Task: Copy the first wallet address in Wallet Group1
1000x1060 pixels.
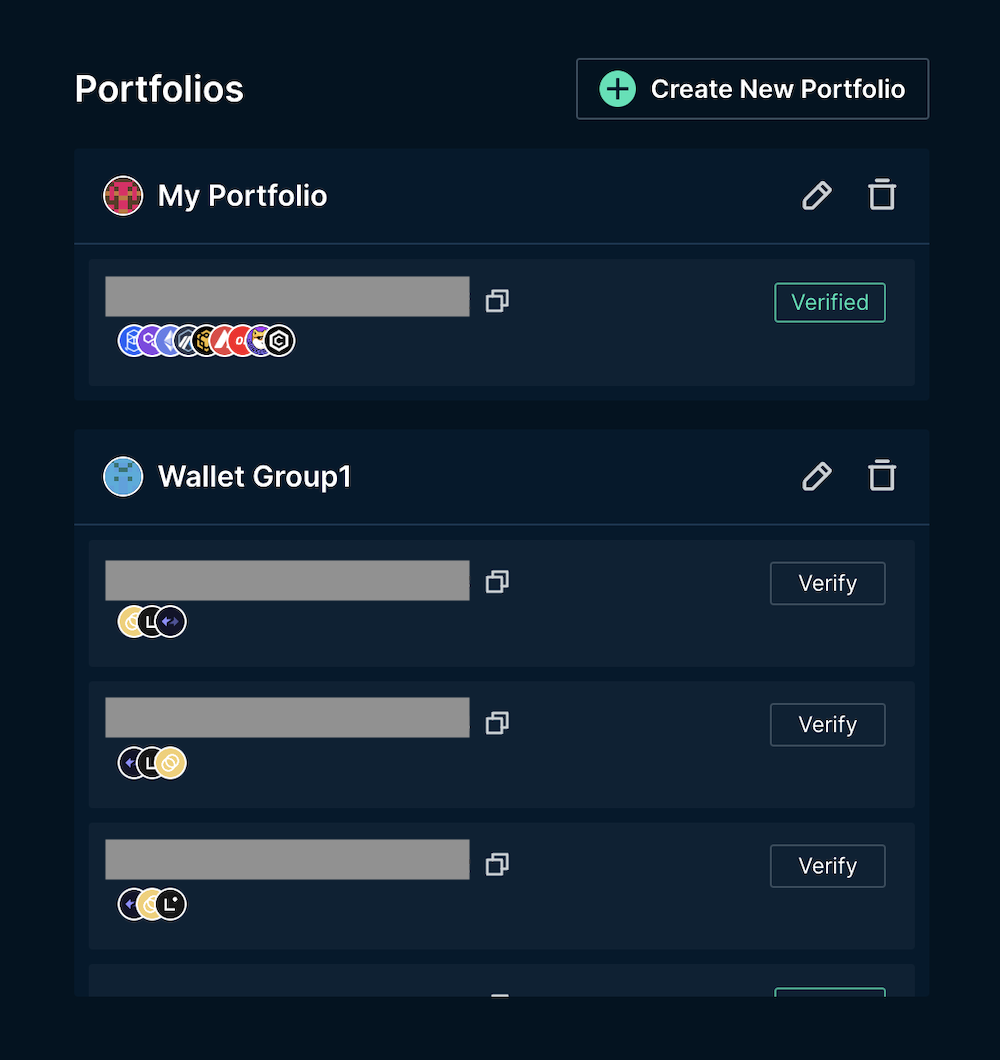Action: tap(497, 581)
